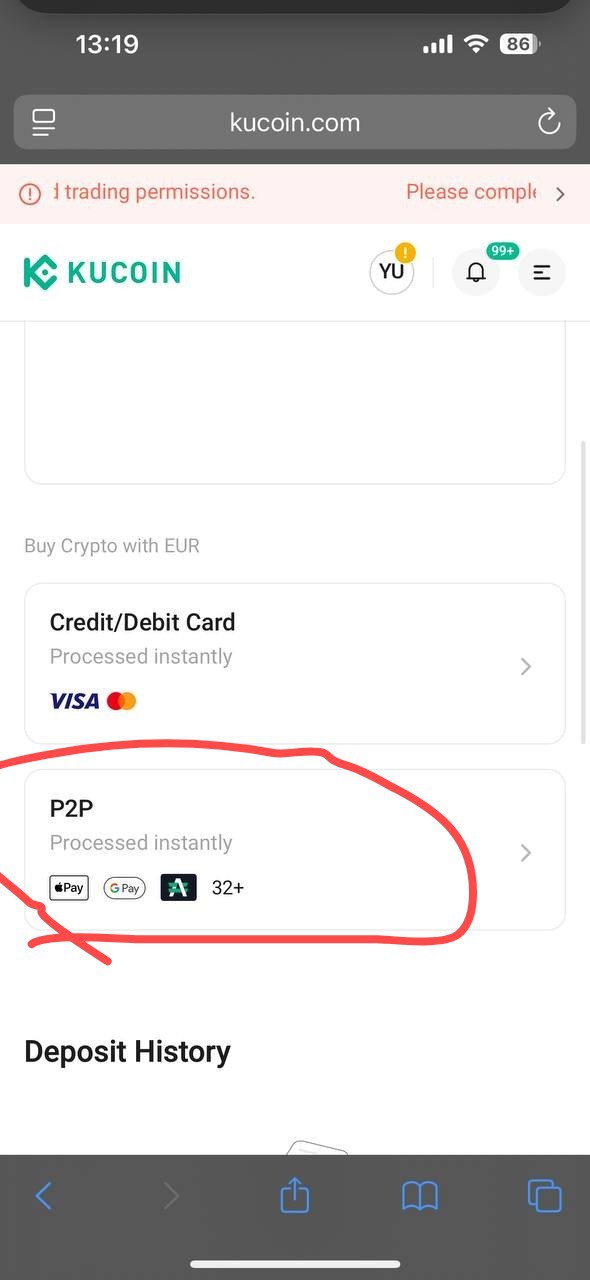Go back with Safari back arrow
Viewport: 590px width, 1280px height.
(x=43, y=1196)
